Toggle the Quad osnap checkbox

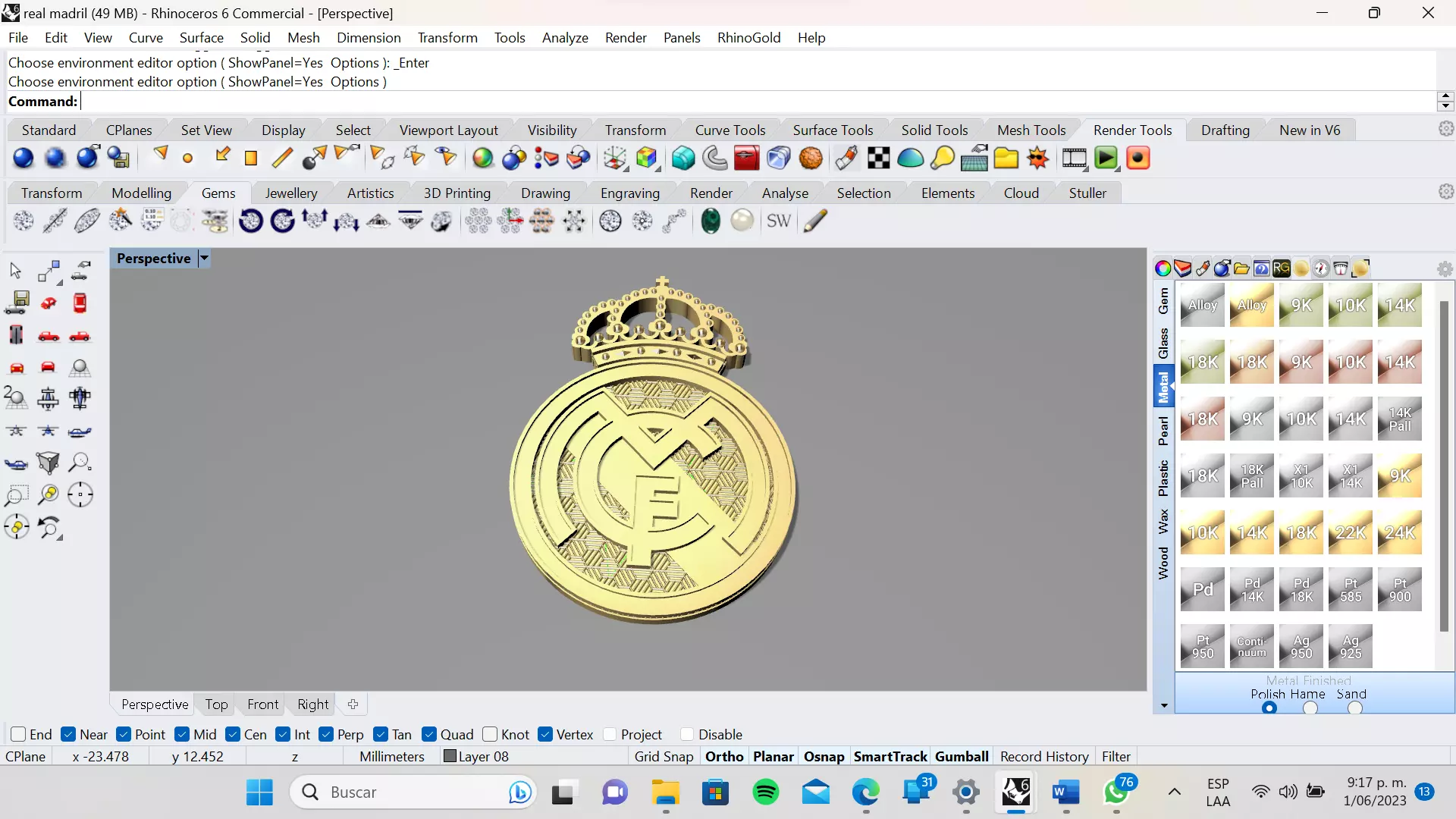click(x=429, y=734)
